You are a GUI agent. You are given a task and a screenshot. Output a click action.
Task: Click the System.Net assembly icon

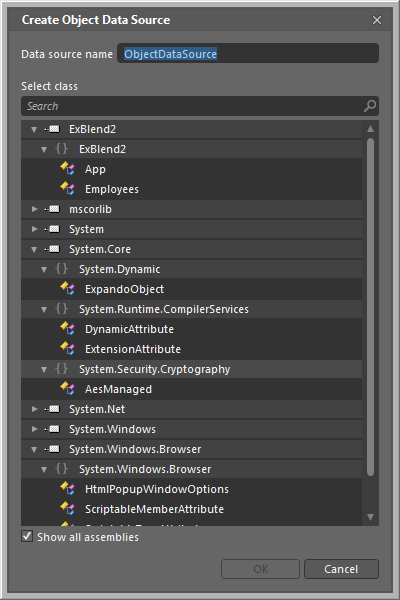52,409
